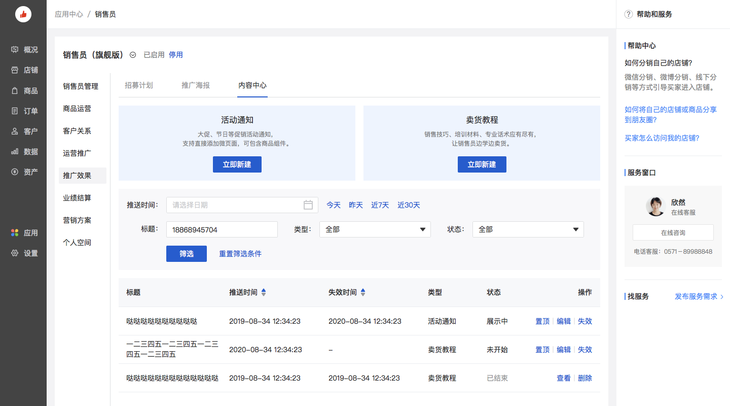Switch to the 招募计划 tab
This screenshot has height=406, width=730.
point(138,86)
